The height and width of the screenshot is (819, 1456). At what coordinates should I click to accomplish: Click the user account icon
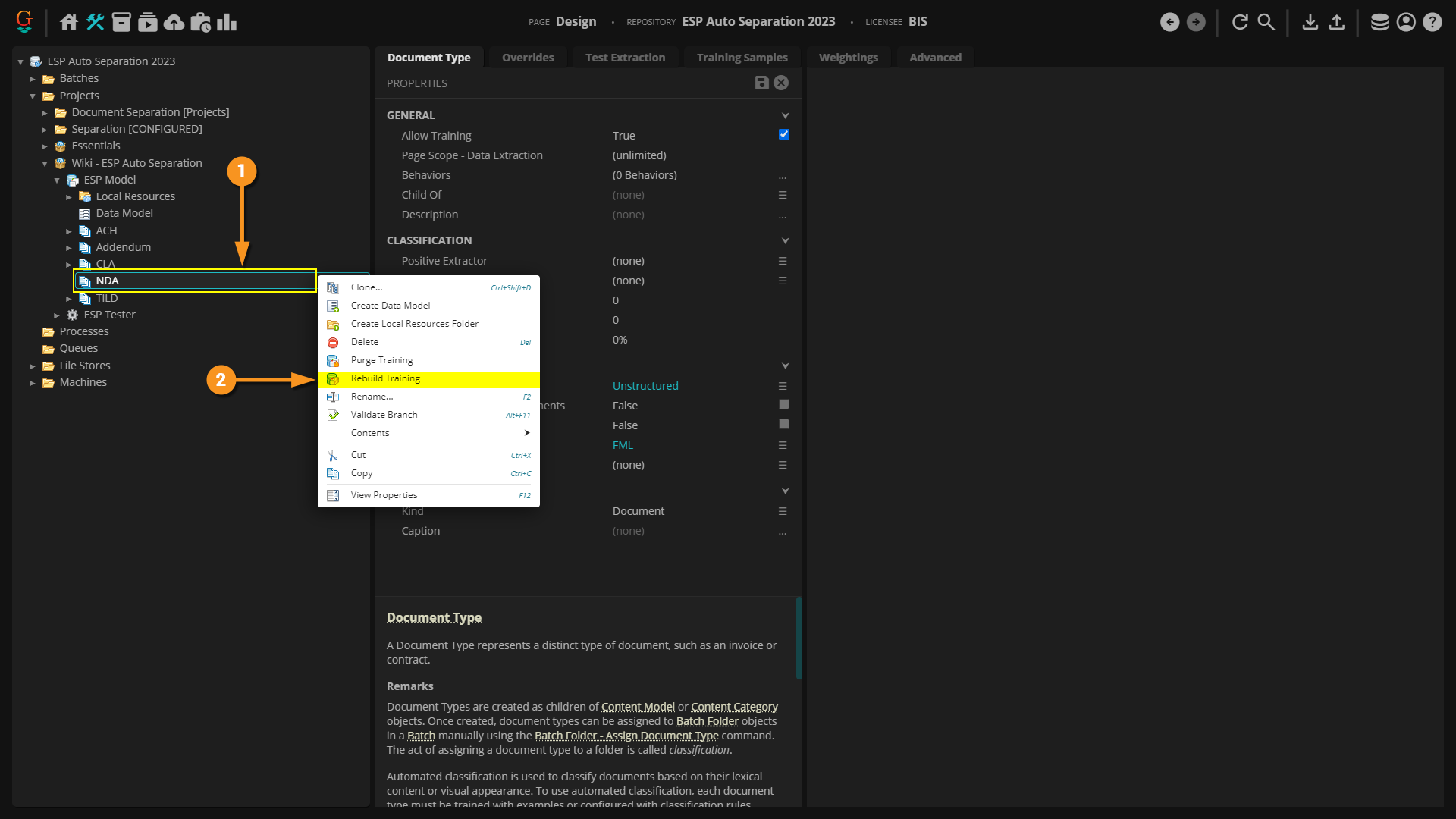1406,22
